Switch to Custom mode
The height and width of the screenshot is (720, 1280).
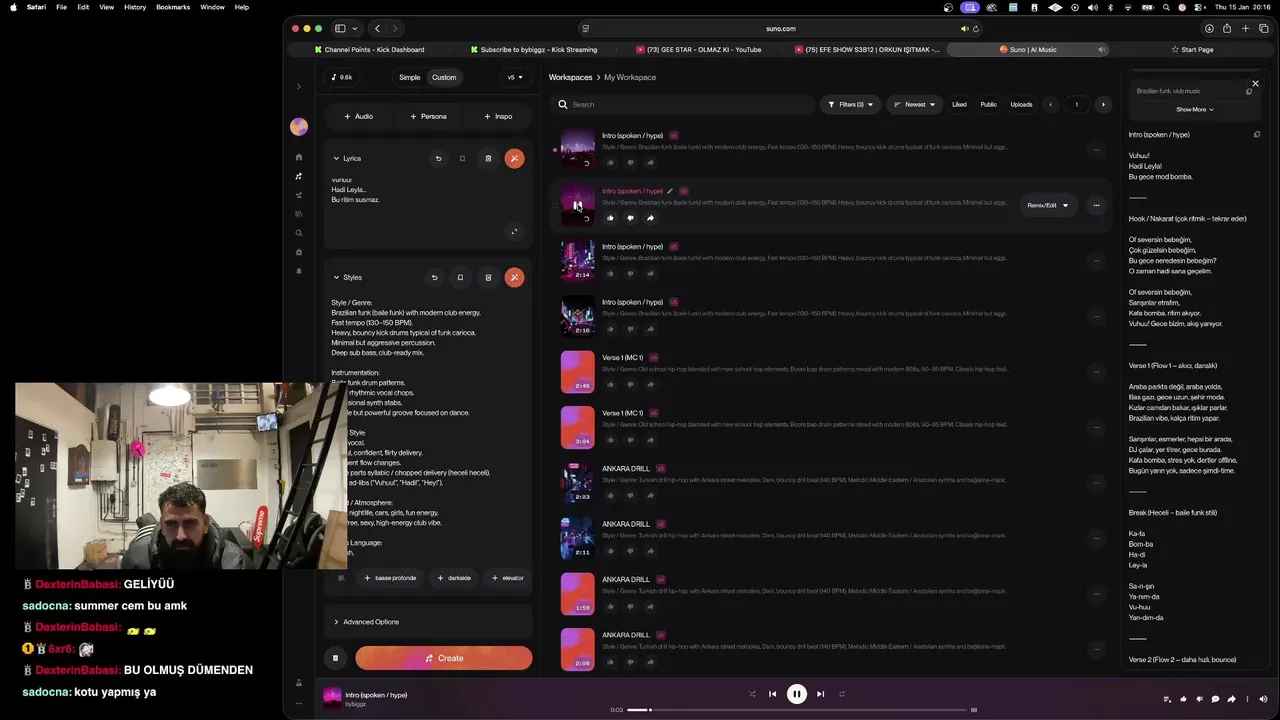tap(444, 77)
